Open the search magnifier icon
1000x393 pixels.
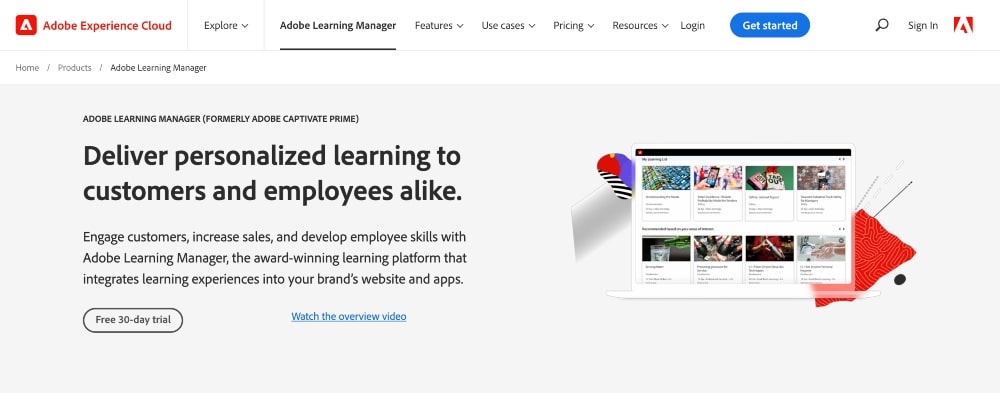point(882,26)
